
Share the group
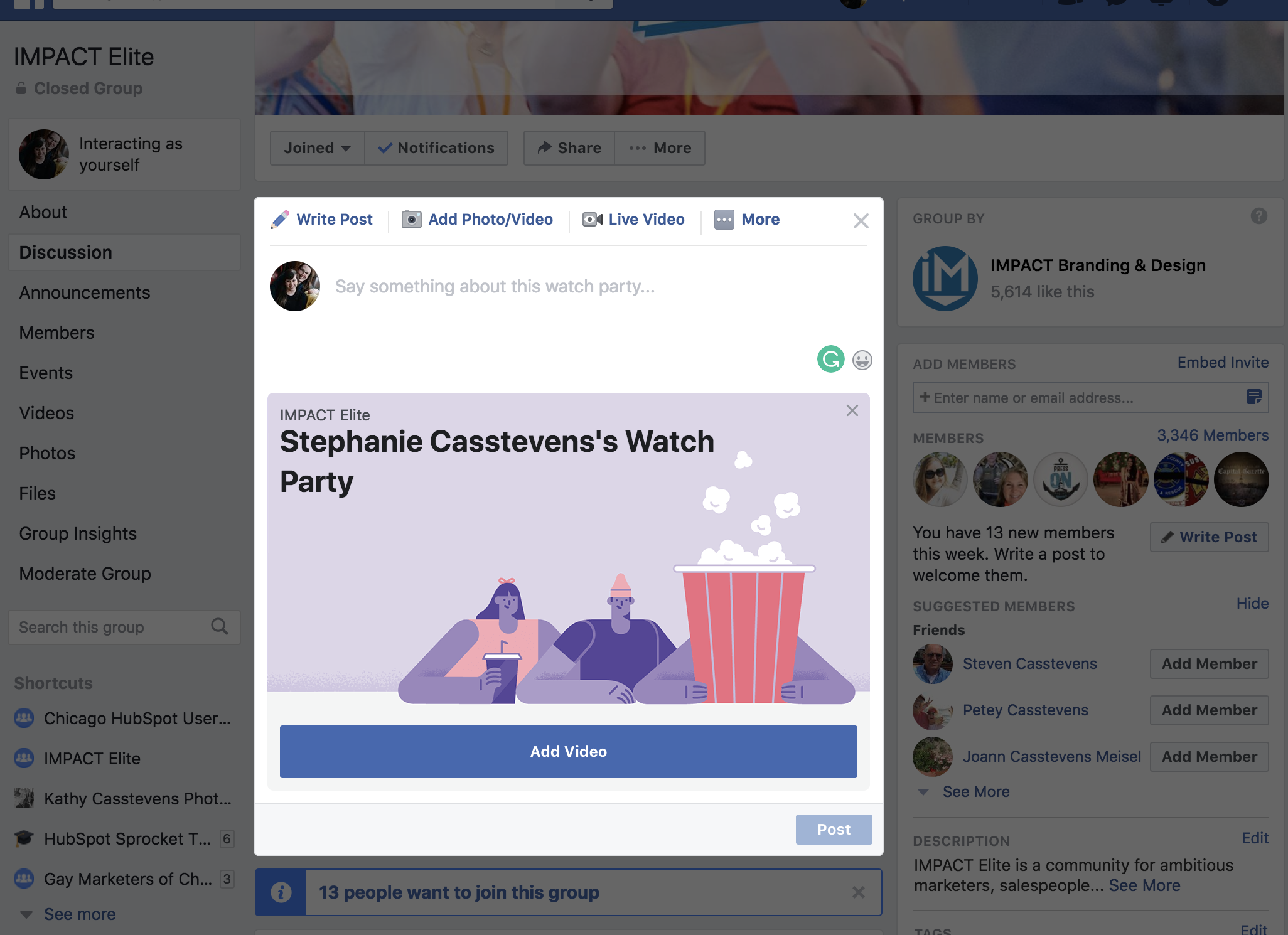[x=569, y=148]
